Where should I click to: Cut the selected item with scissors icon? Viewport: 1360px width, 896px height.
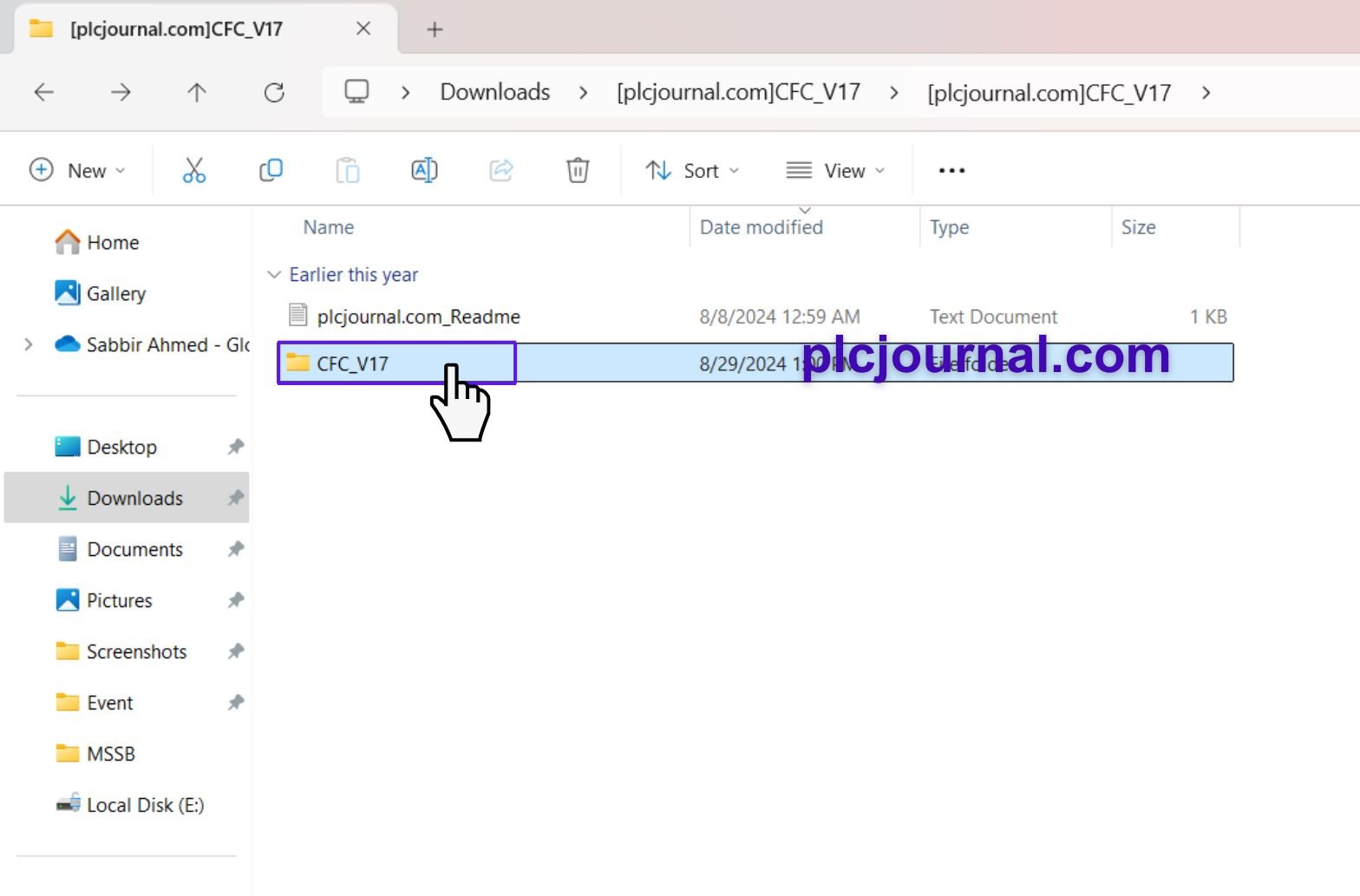pyautogui.click(x=194, y=170)
